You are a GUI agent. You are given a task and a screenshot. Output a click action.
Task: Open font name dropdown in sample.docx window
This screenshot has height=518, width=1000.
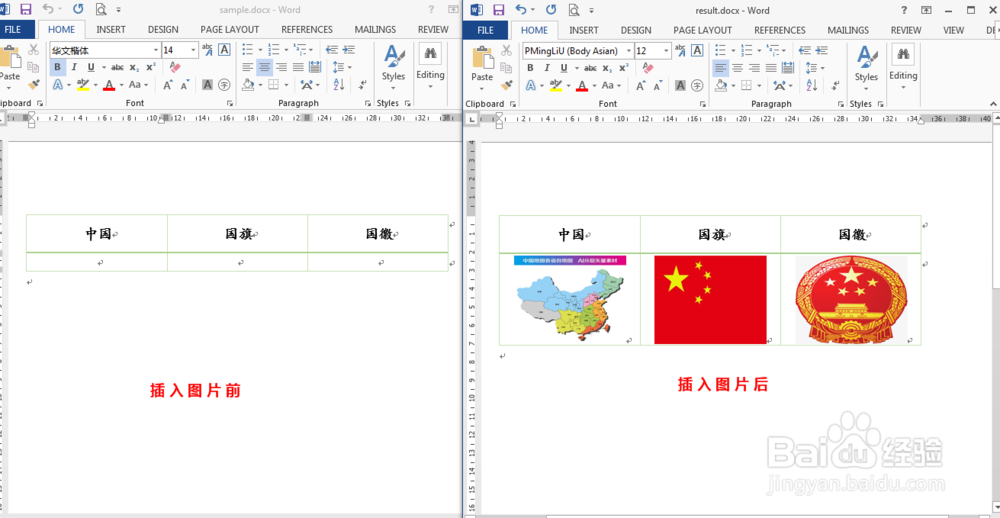(x=156, y=50)
